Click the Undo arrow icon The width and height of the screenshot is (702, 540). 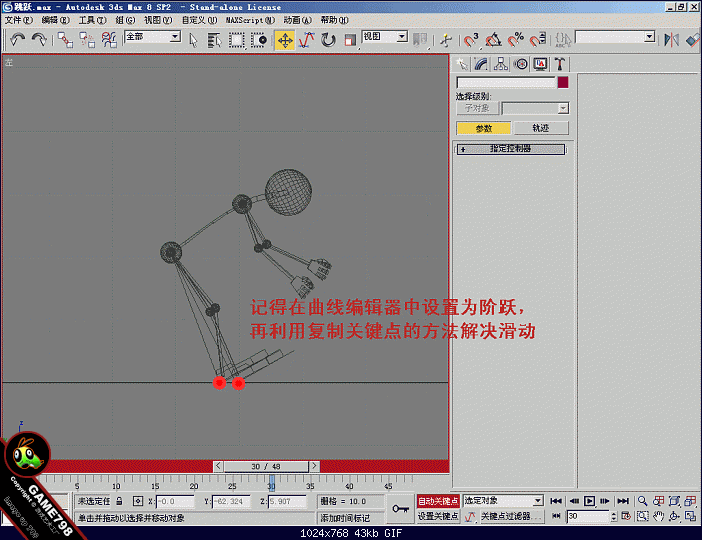point(17,40)
